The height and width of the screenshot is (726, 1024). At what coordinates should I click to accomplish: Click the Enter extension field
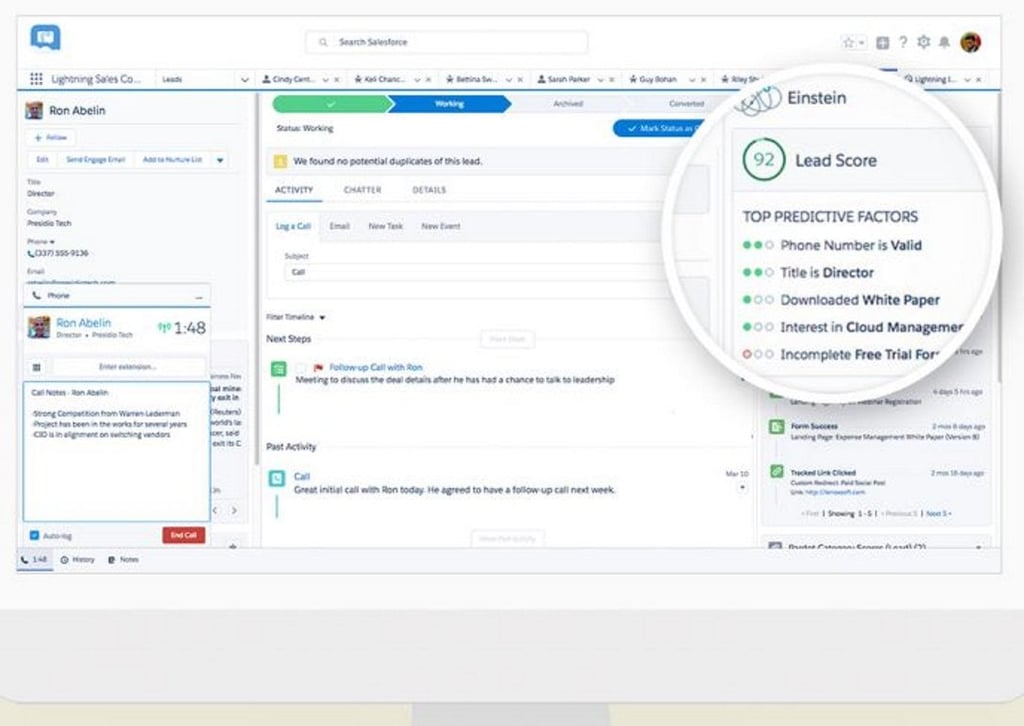[128, 367]
